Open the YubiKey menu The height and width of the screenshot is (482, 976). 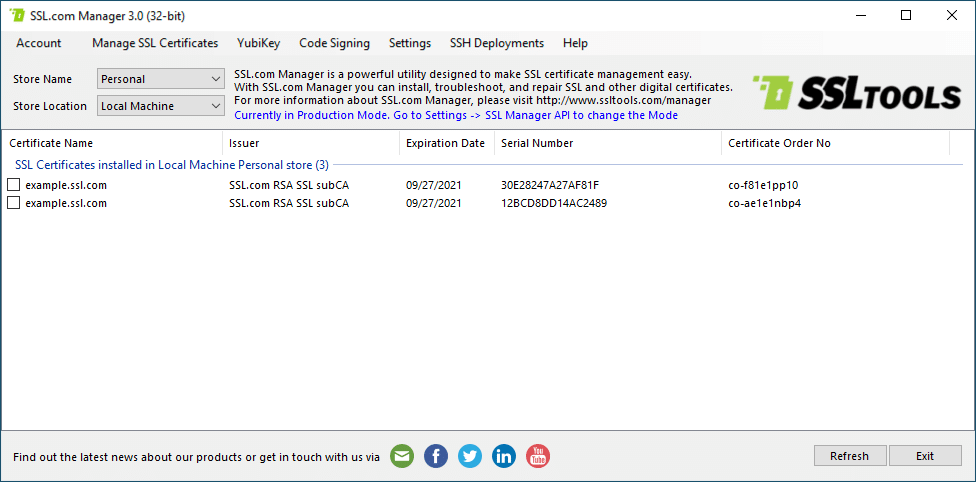click(258, 43)
